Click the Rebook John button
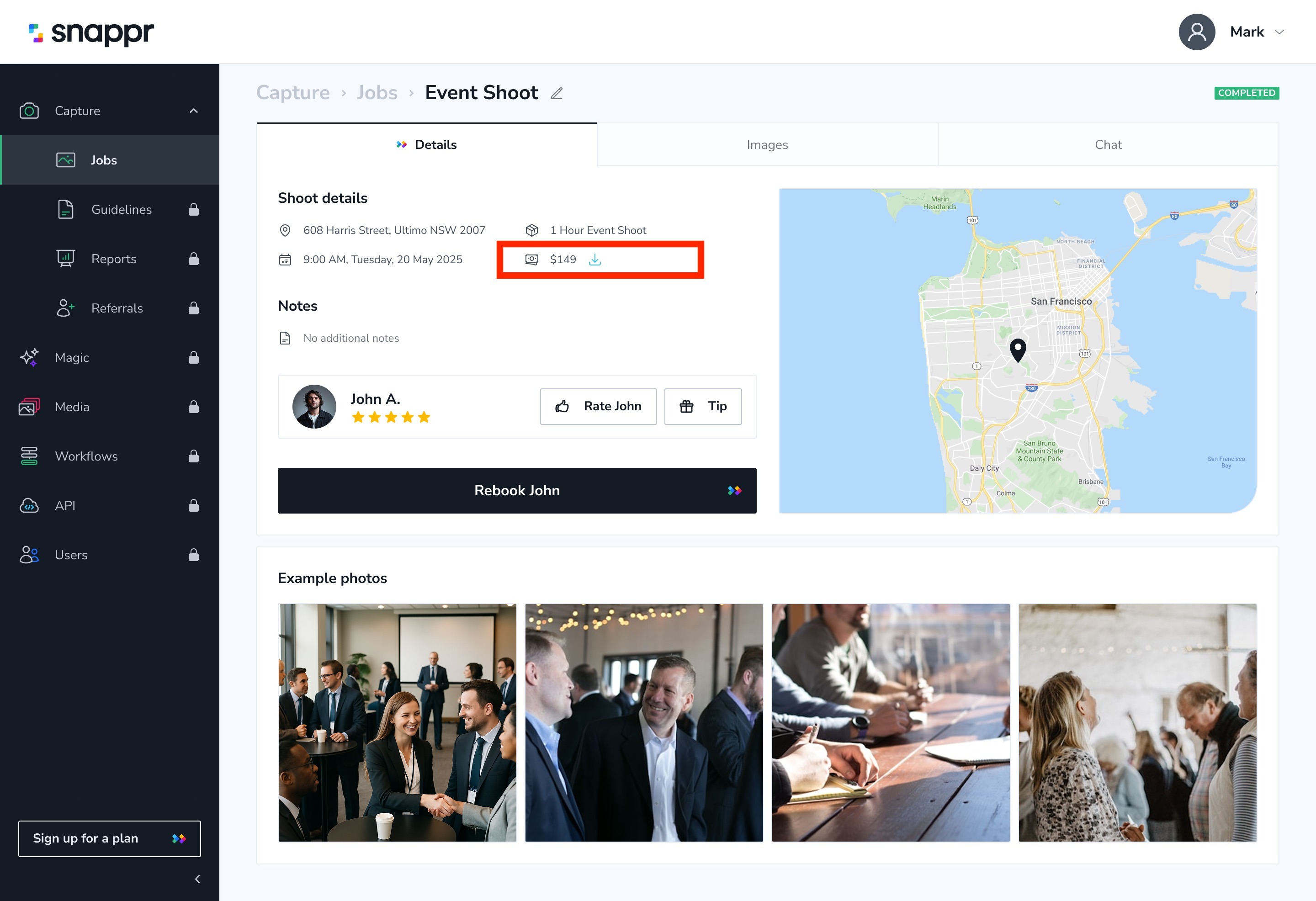Viewport: 1316px width, 901px height. [x=516, y=490]
